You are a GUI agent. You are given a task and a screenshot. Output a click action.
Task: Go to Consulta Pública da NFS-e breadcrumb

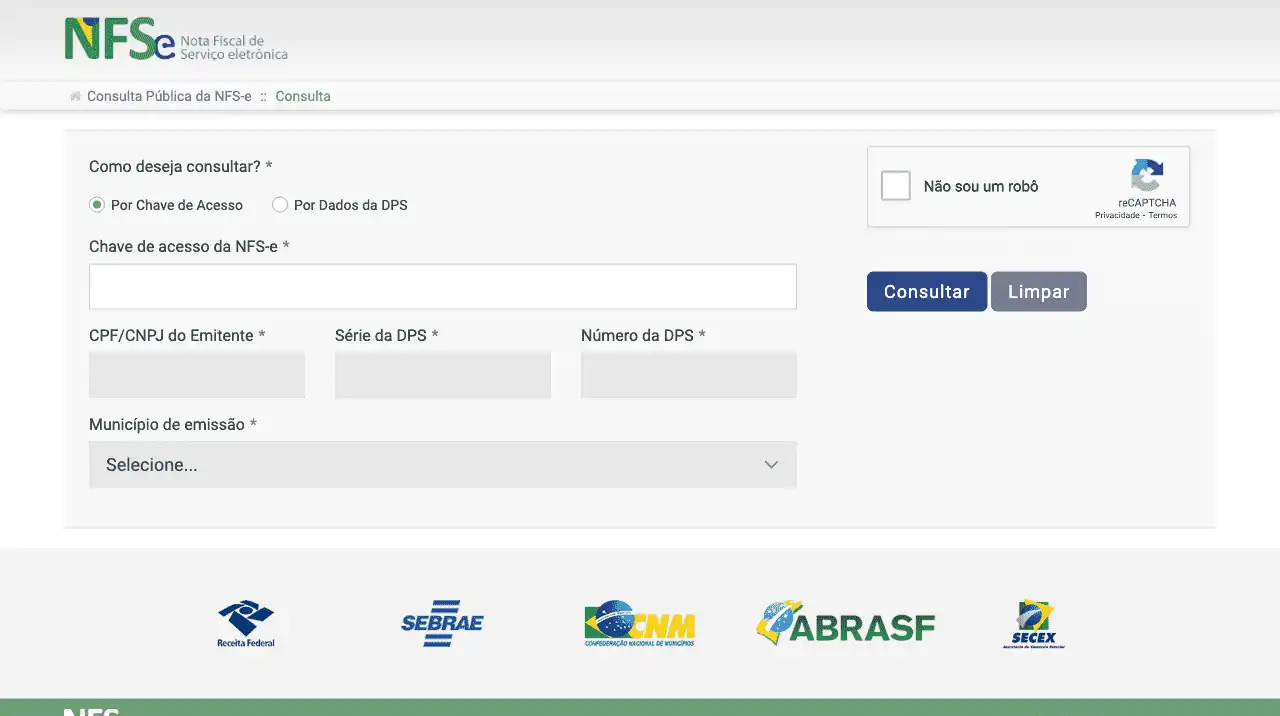[x=169, y=97]
